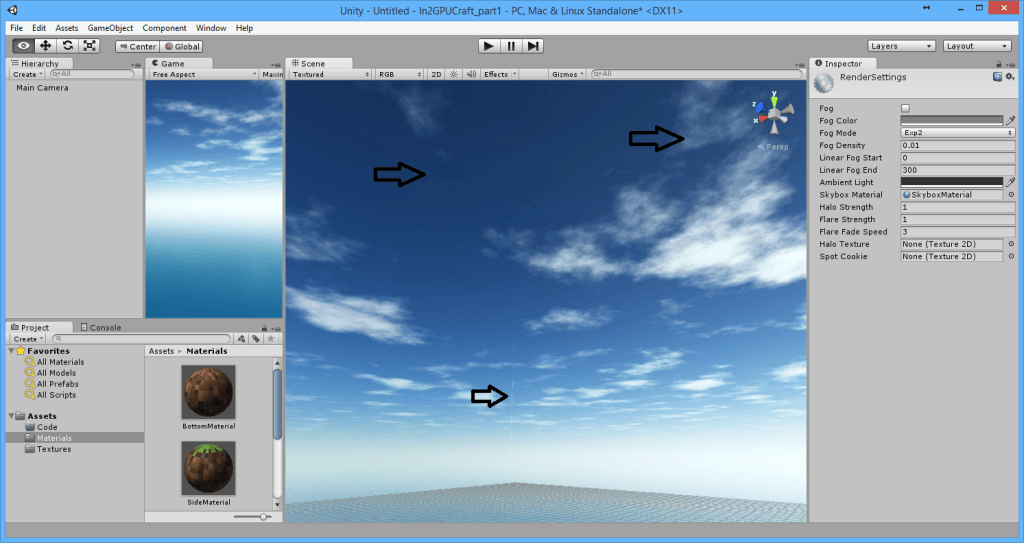1024x543 pixels.
Task: Open the Fog Mode dropdown
Action: tap(957, 133)
